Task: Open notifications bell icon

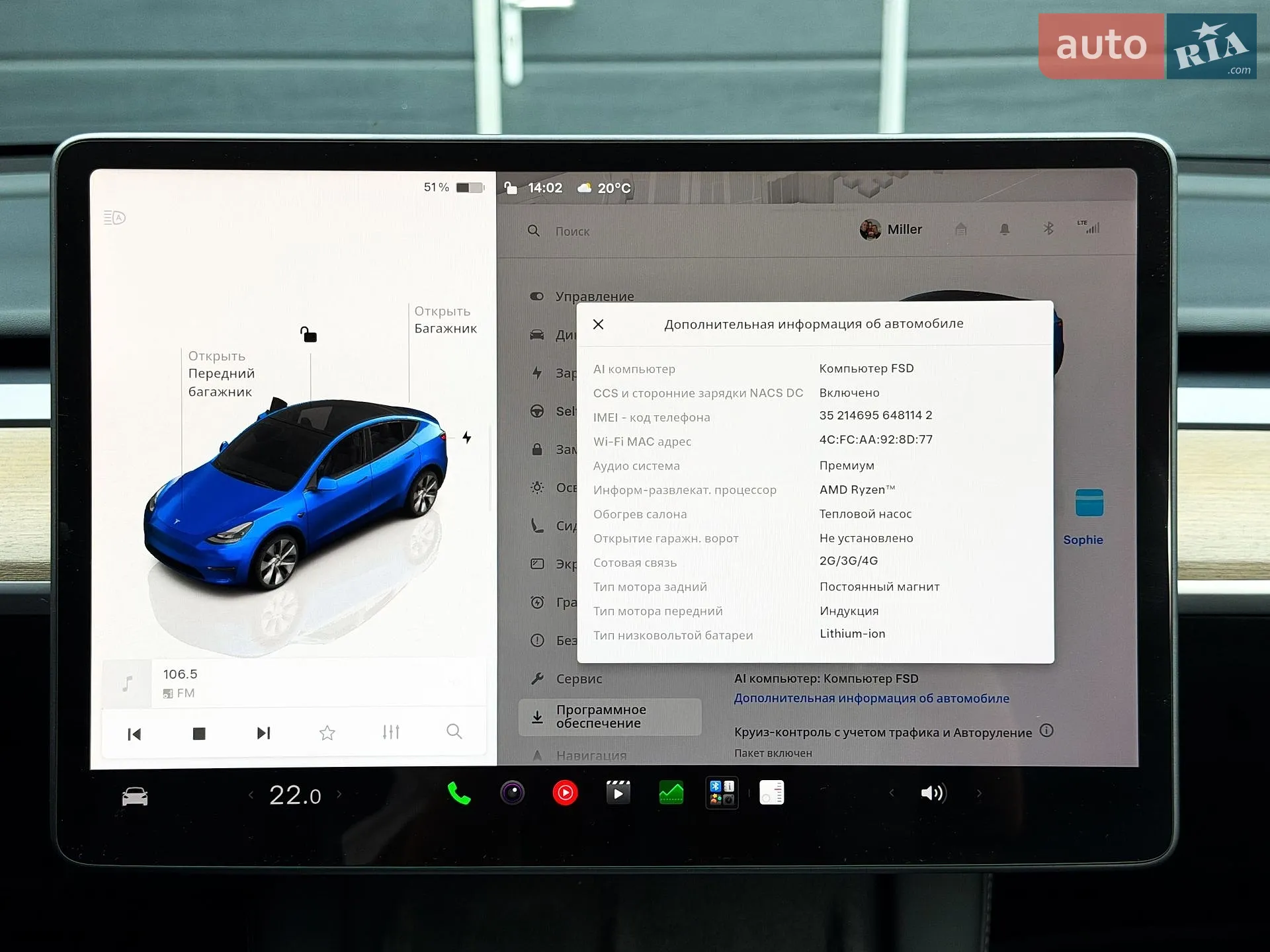Action: [x=1005, y=229]
